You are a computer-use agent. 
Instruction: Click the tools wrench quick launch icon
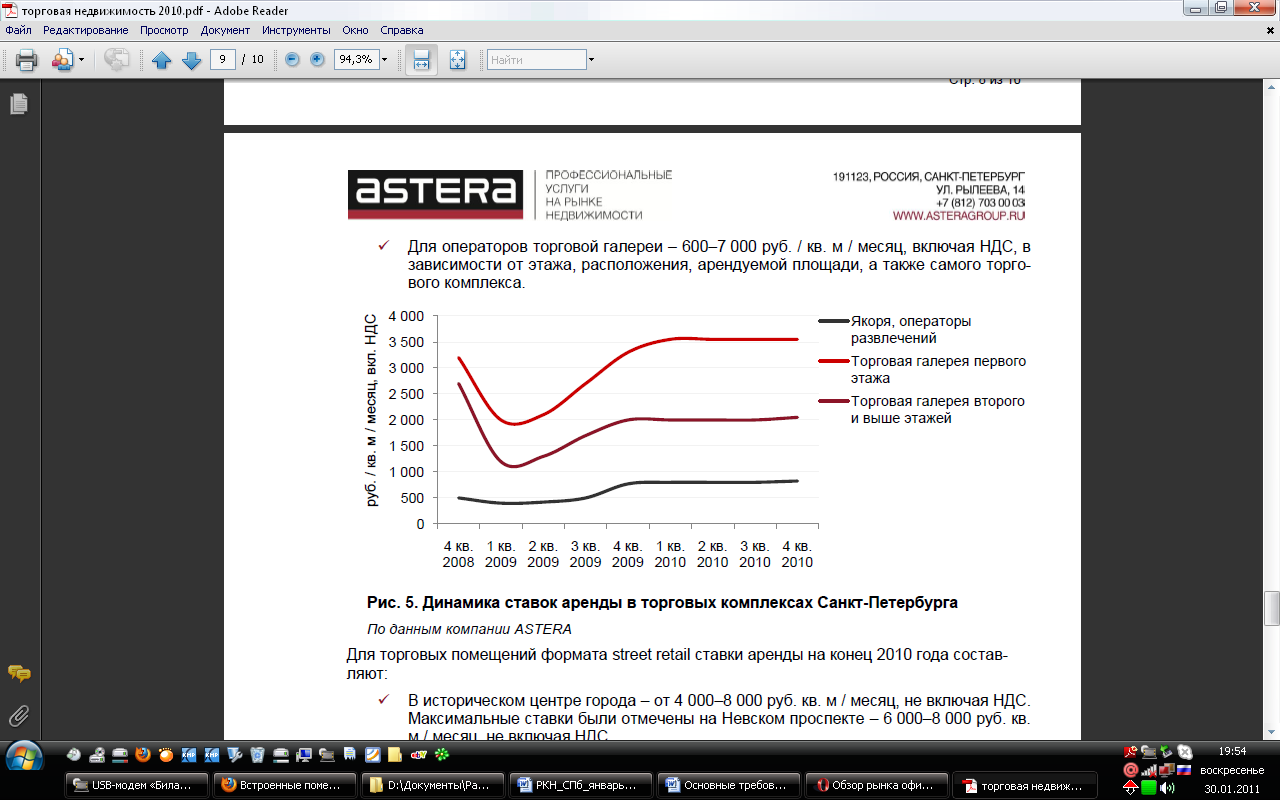tap(235, 753)
